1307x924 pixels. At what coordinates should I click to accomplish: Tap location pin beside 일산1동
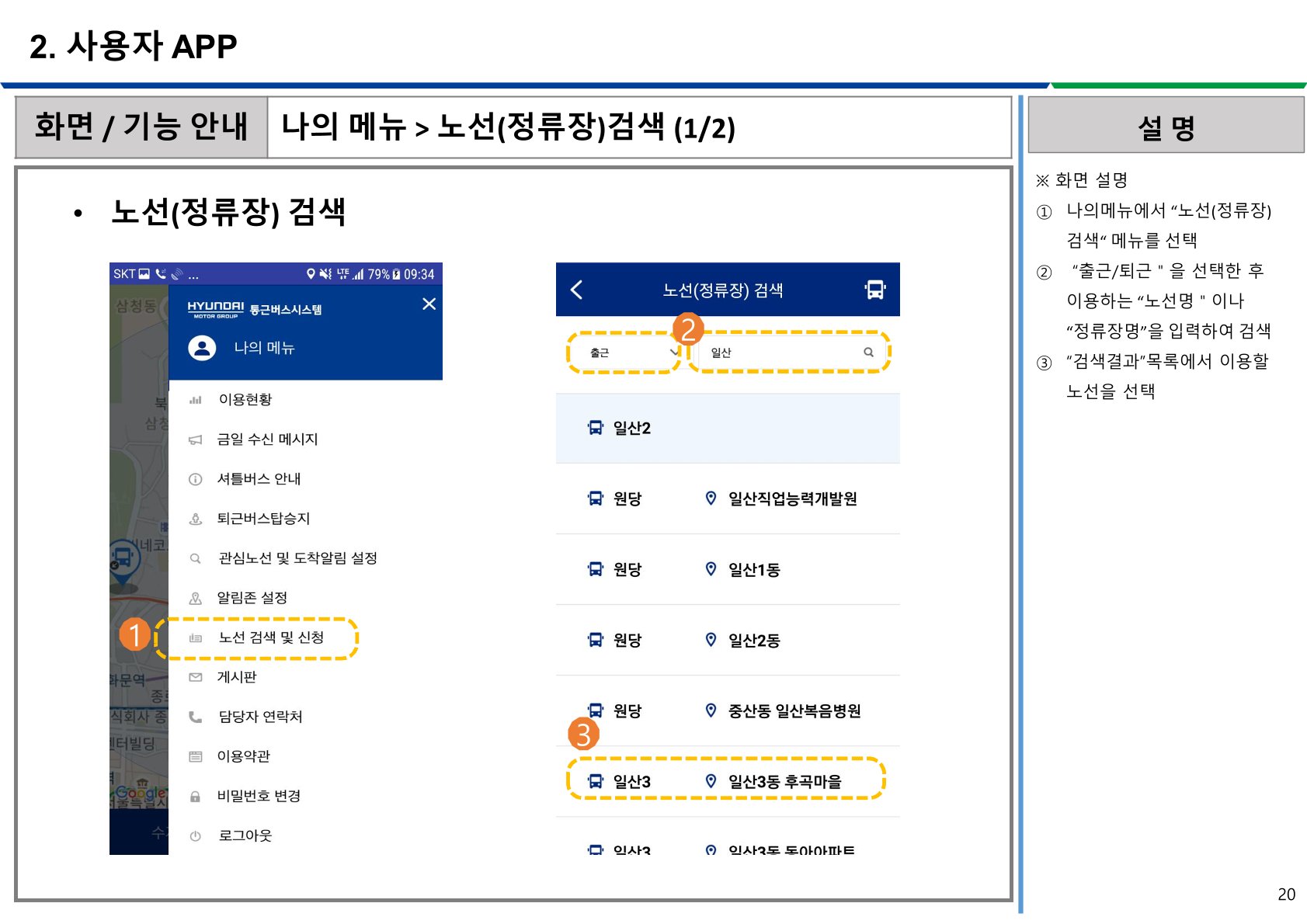[x=711, y=568]
